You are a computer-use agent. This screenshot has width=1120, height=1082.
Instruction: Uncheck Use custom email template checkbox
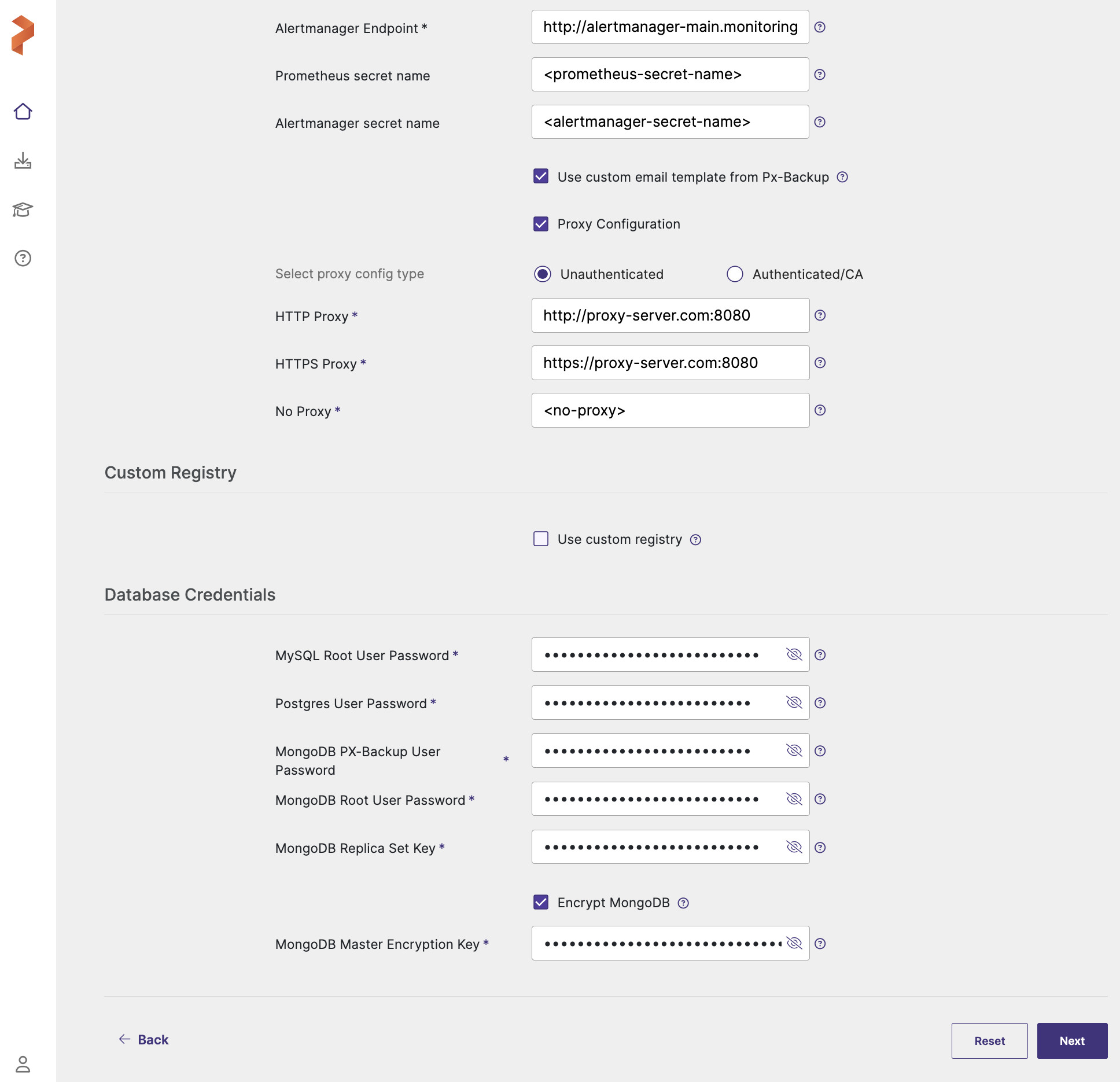[541, 176]
